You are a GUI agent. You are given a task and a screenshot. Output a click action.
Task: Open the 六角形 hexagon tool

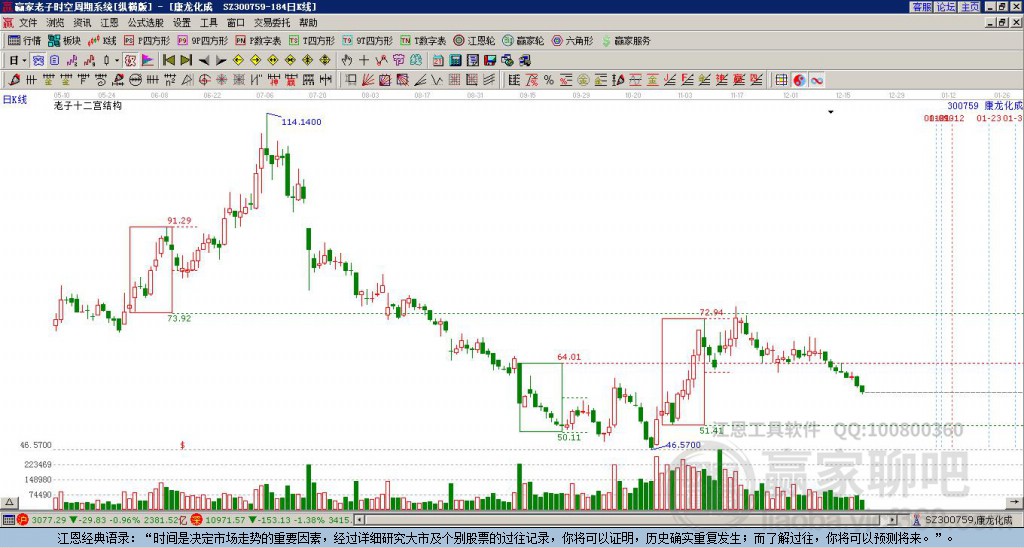pos(572,40)
